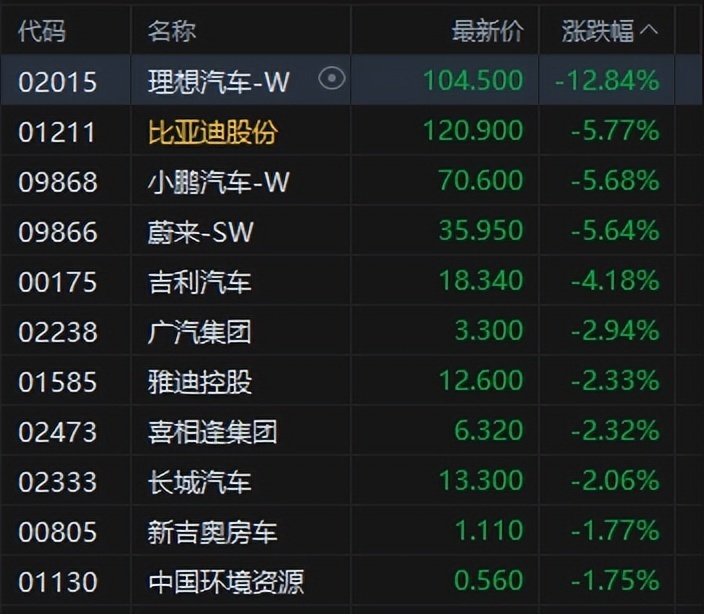
Task: Click the watch icon beside 理想汽车-W
Action: click(332, 79)
